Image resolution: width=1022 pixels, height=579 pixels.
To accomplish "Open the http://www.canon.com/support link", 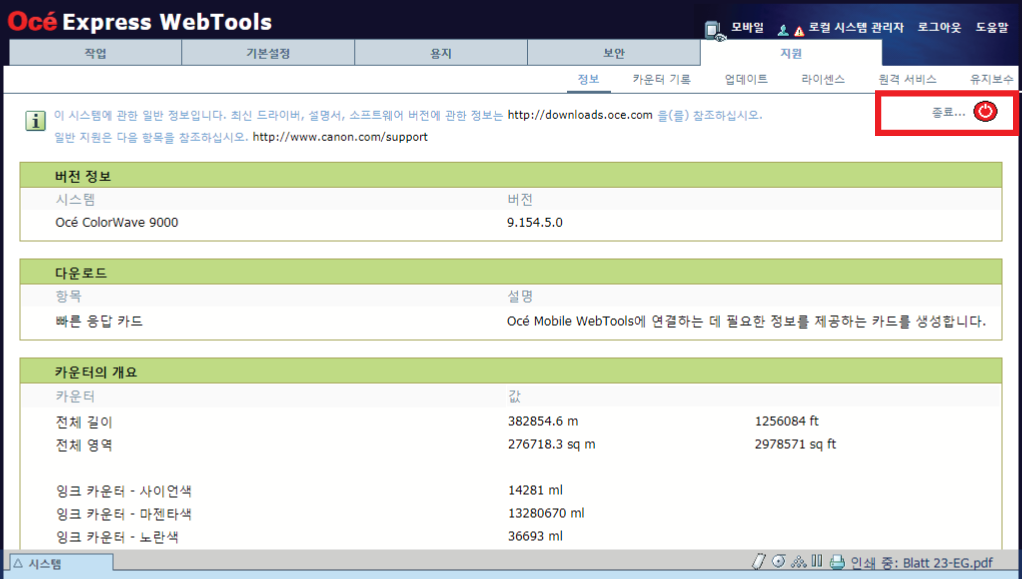I will point(340,137).
